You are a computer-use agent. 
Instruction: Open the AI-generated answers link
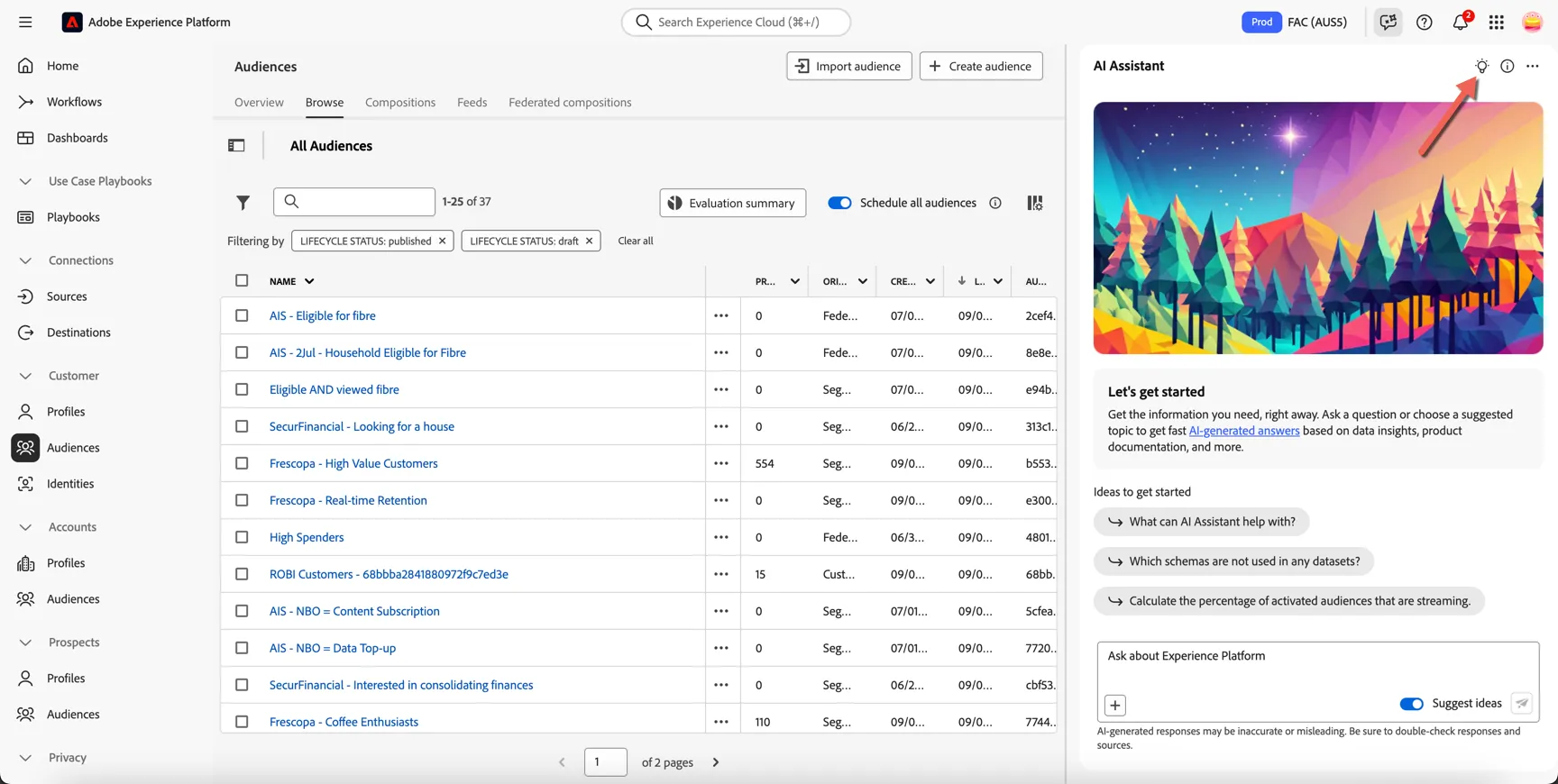(1244, 431)
